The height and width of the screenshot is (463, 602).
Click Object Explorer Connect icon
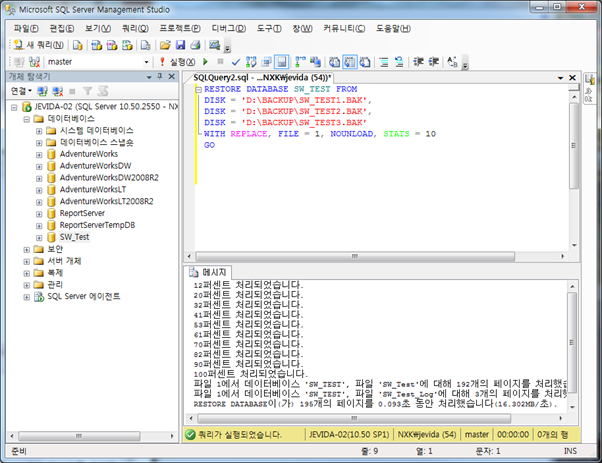click(x=42, y=91)
